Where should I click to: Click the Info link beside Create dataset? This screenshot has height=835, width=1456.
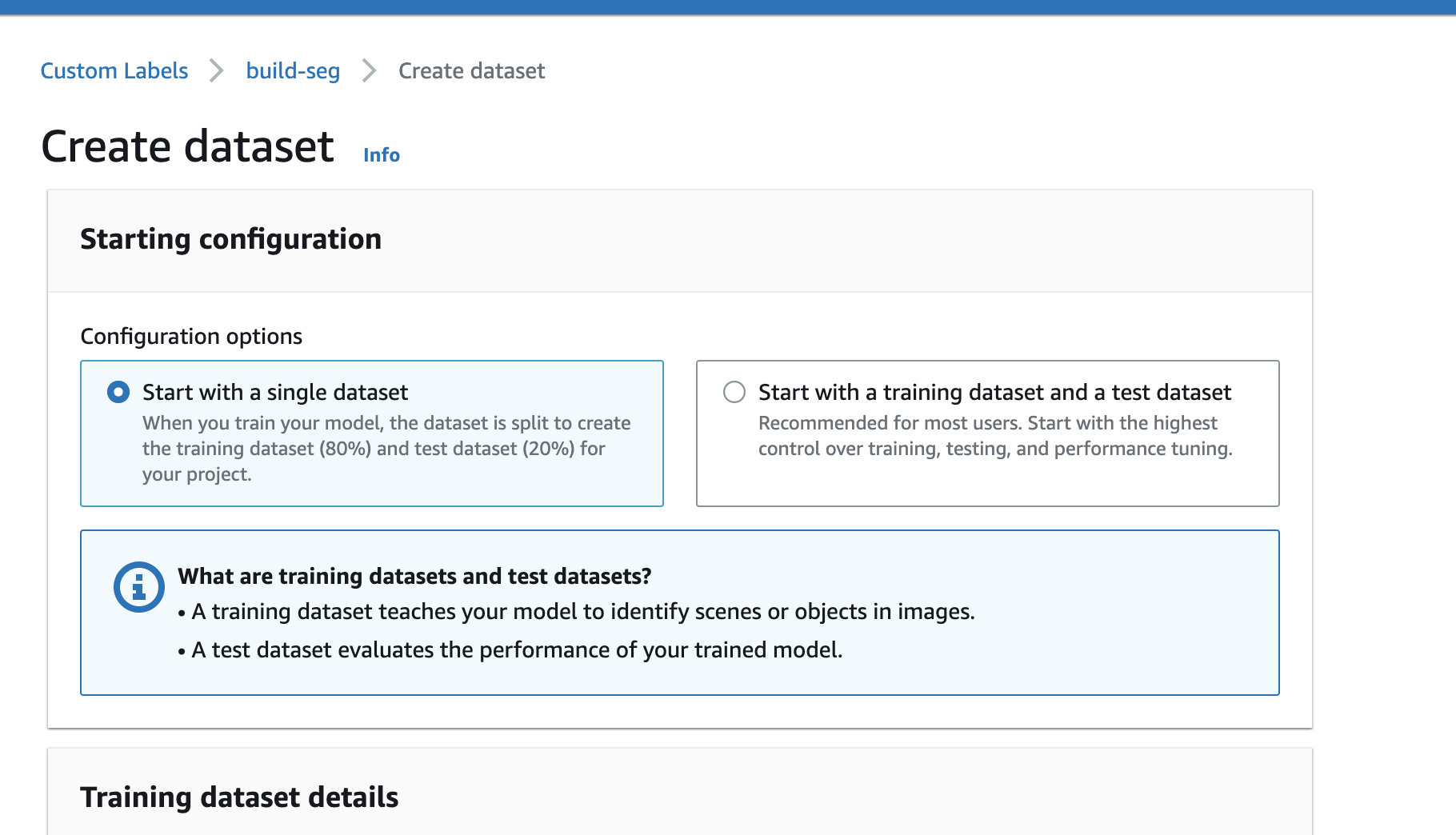click(x=381, y=155)
